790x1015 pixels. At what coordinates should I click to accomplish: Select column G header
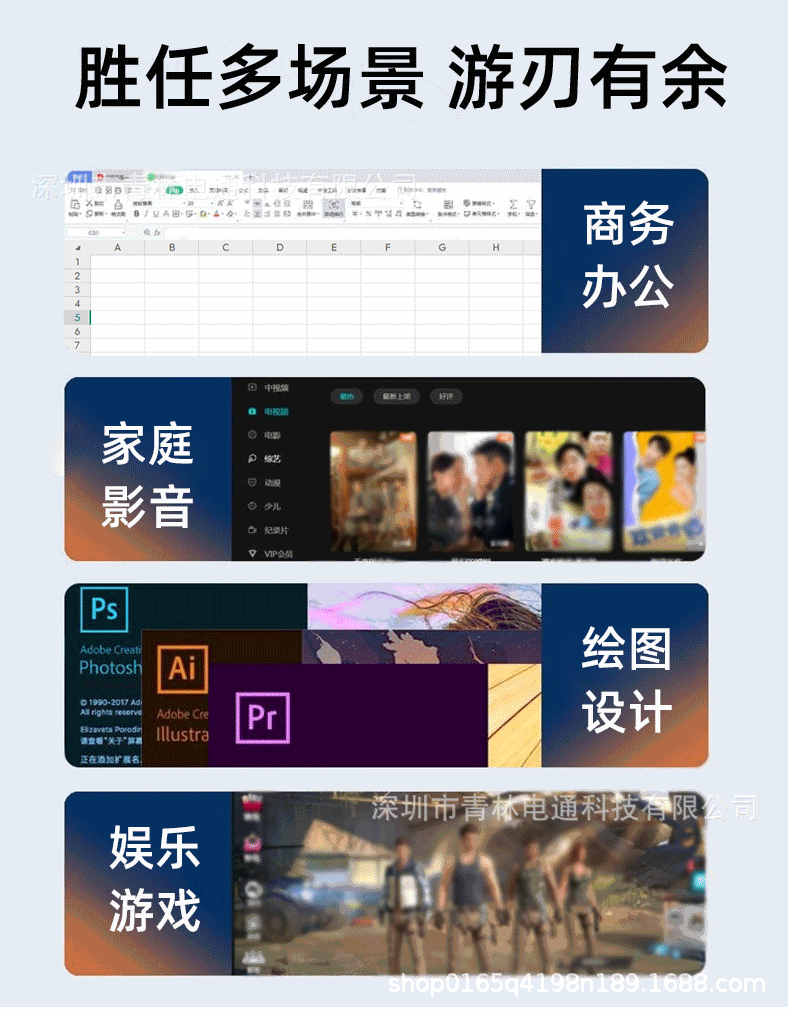[442, 247]
